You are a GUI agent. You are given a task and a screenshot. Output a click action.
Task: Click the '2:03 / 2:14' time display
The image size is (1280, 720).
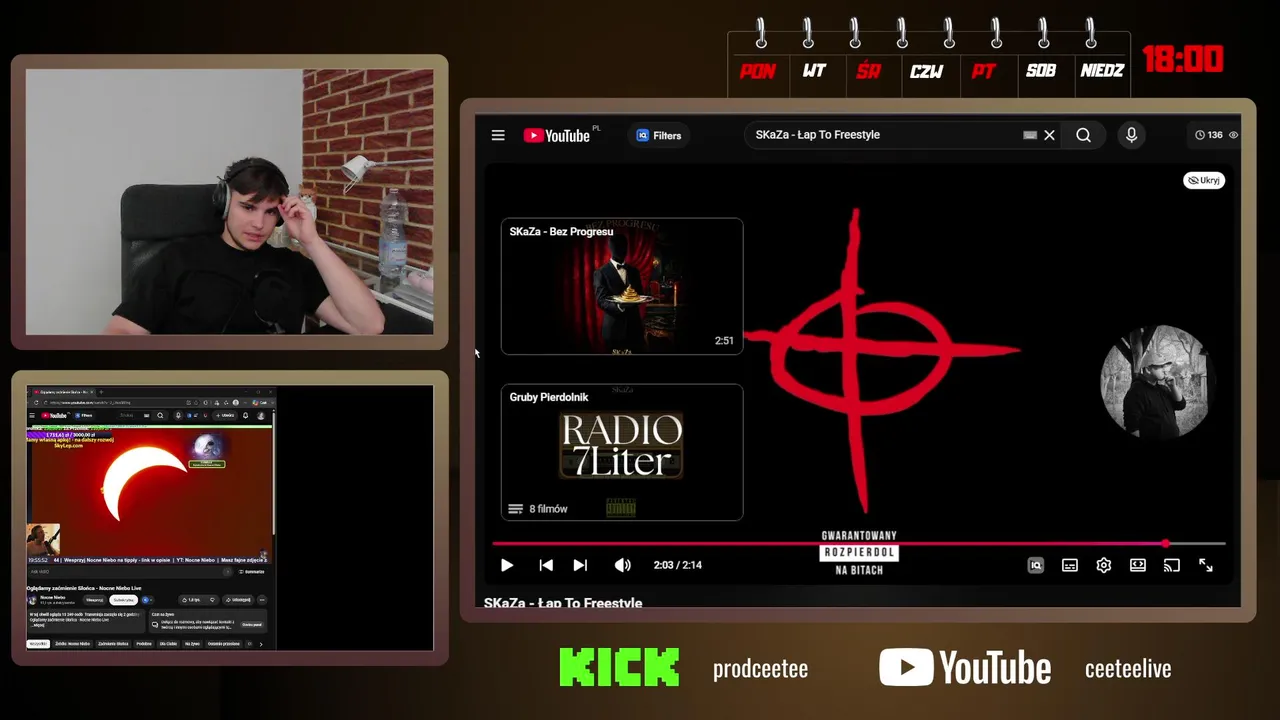(678, 565)
